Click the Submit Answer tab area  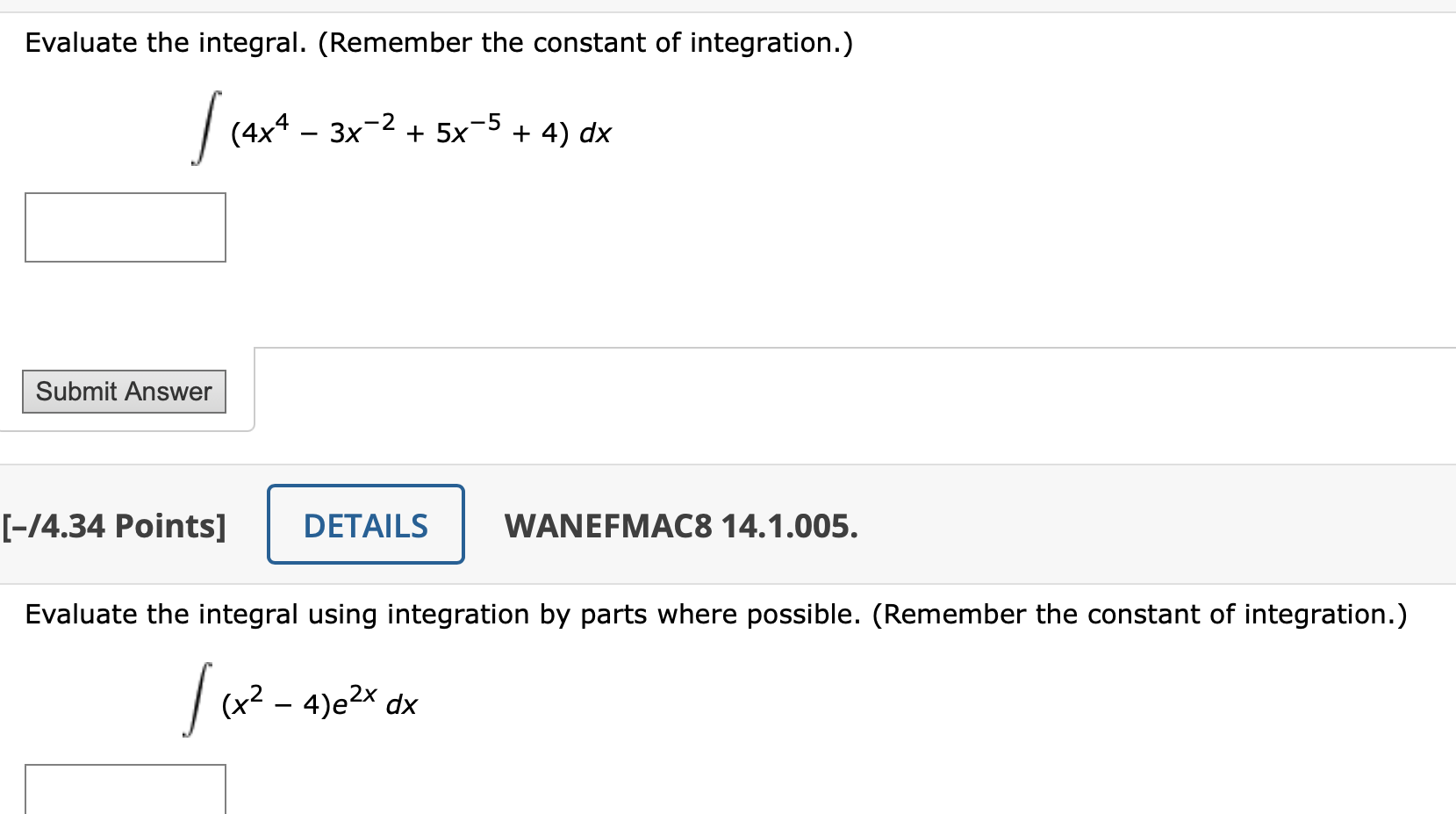123,392
